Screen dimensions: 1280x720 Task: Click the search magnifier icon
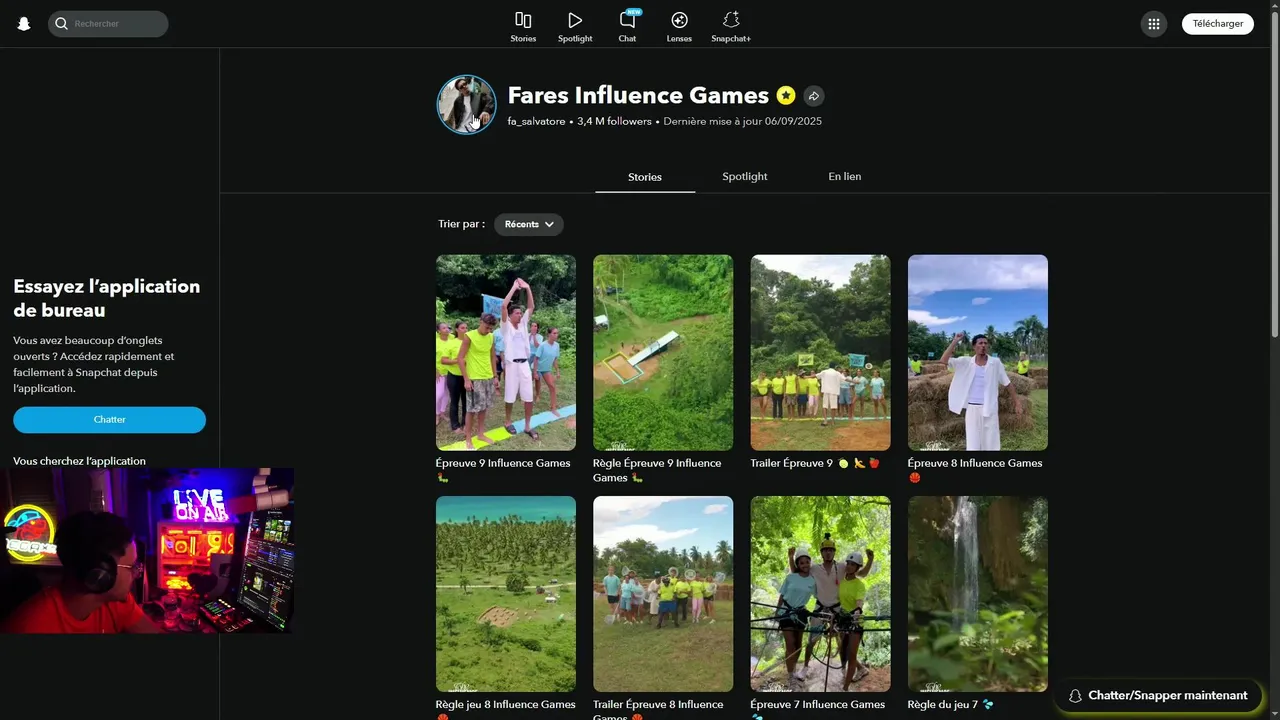(62, 23)
